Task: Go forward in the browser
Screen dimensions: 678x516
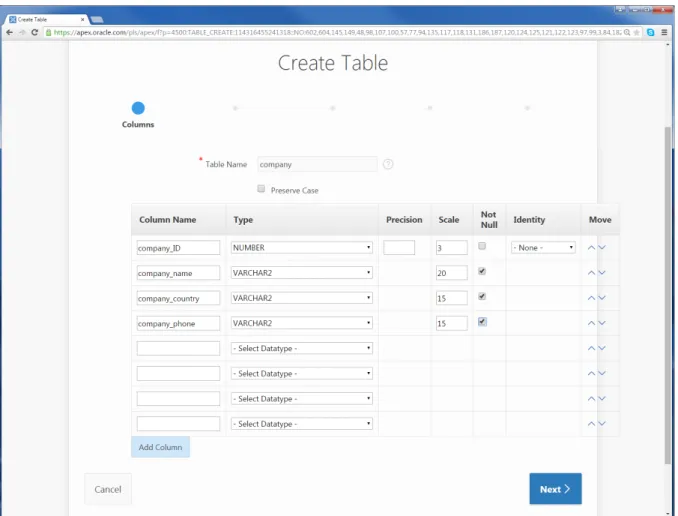Action: pos(22,32)
